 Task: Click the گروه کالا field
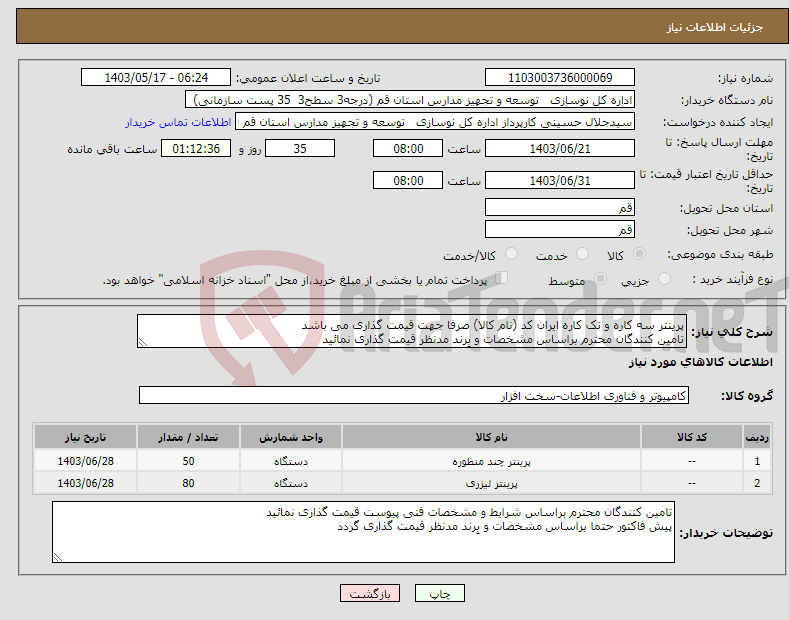tap(414, 396)
